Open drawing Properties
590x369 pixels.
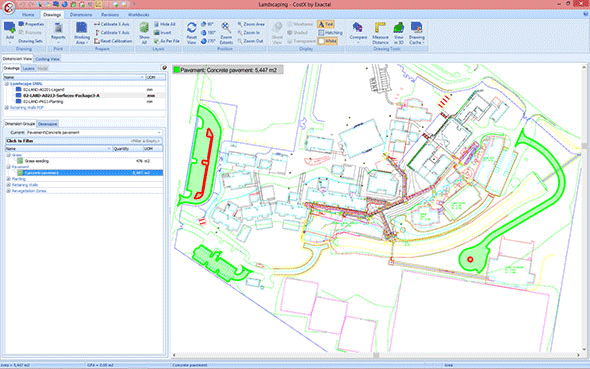pyautogui.click(x=31, y=24)
